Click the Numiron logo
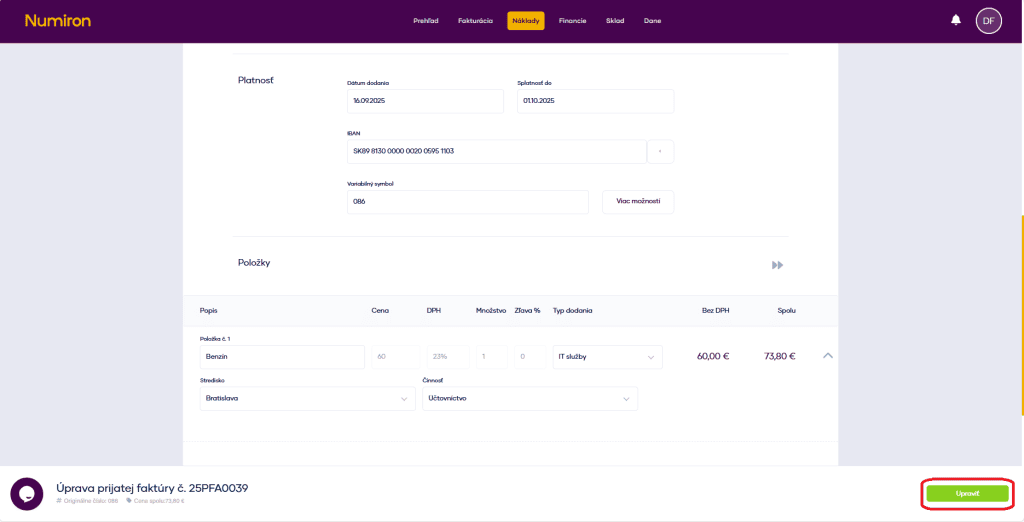The height and width of the screenshot is (522, 1024). 58,20
